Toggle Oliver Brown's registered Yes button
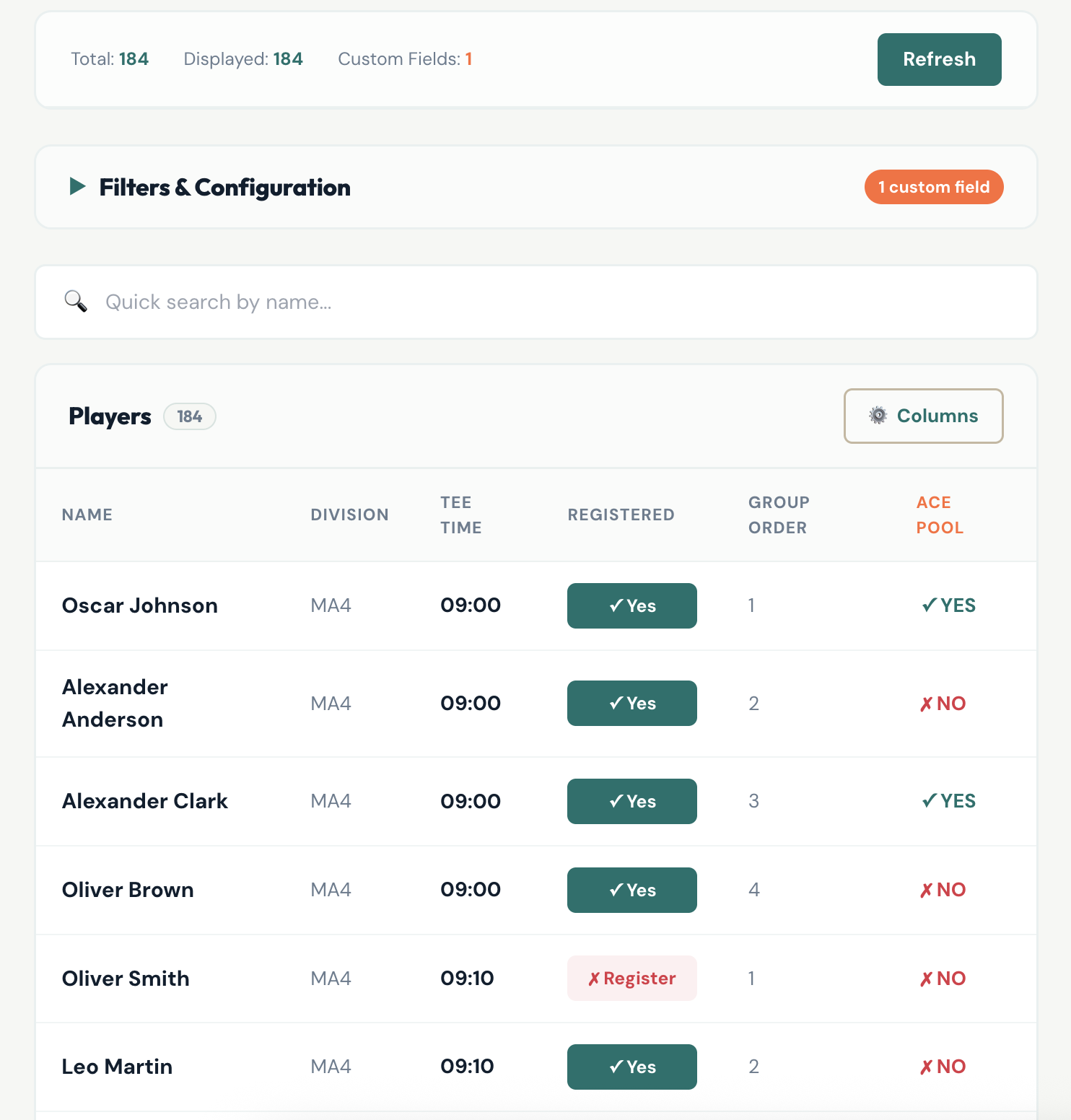Image resolution: width=1071 pixels, height=1120 pixels. coord(631,890)
